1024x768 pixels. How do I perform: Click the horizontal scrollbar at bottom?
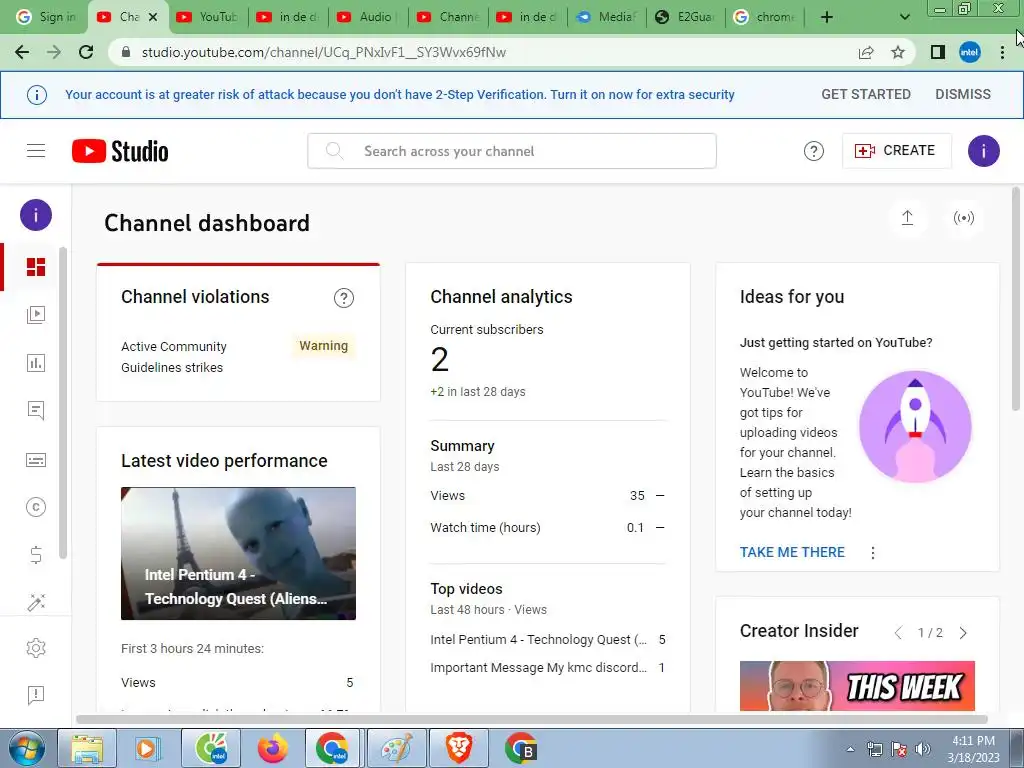532,720
